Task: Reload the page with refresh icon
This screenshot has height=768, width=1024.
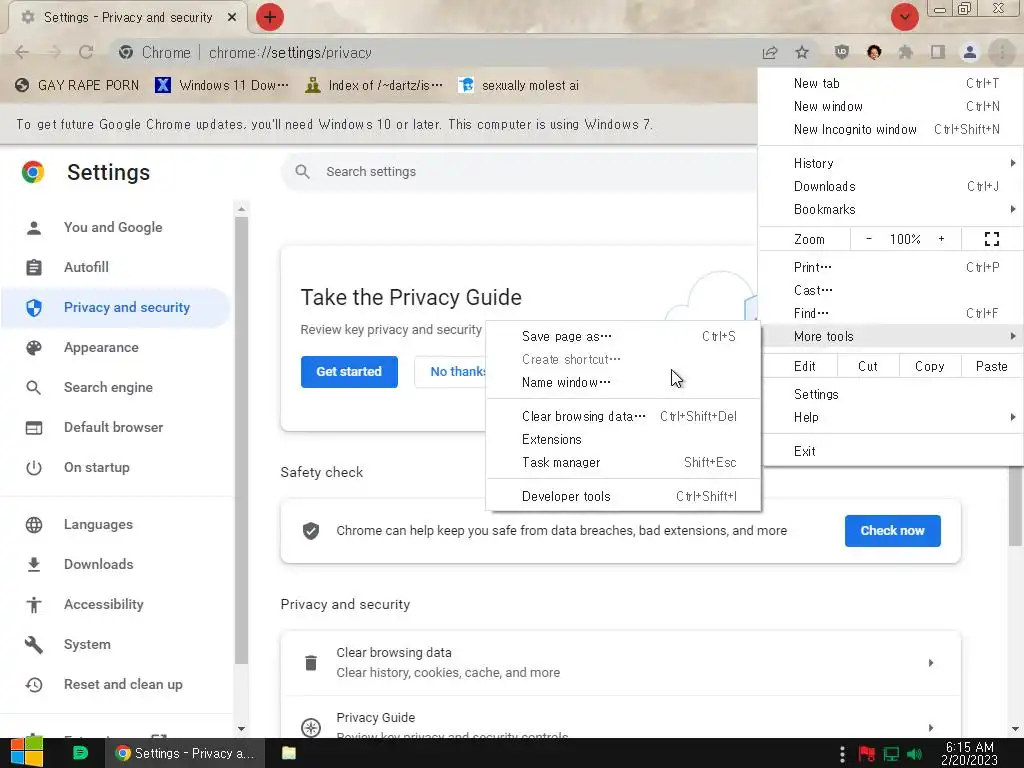Action: coord(86,52)
